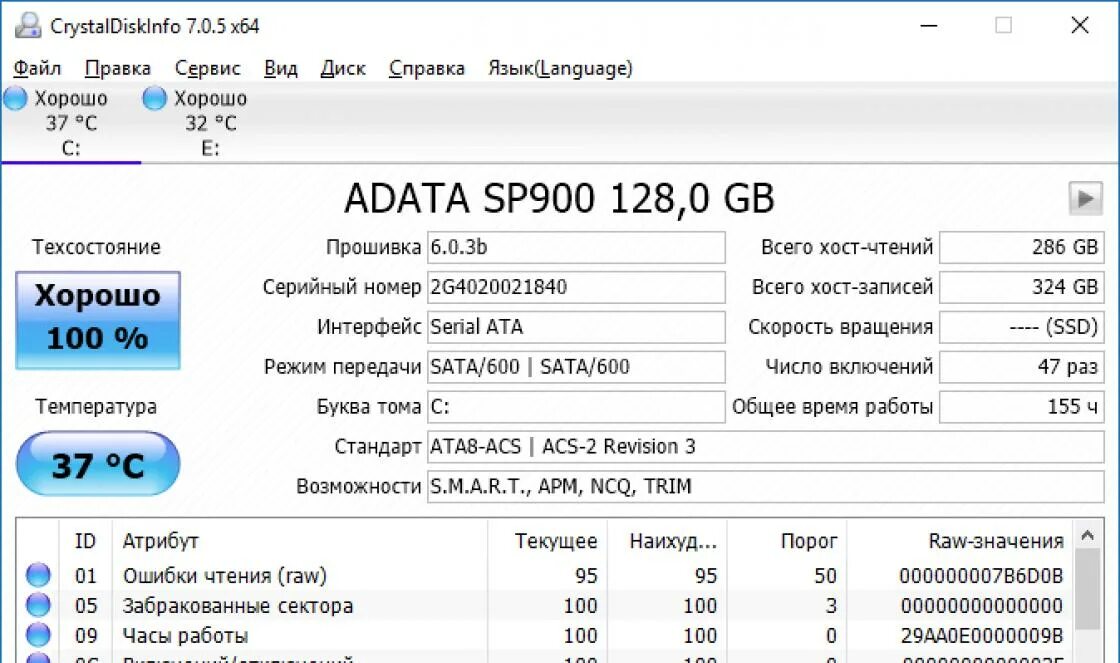Screen dimensions: 1120x663
Task: Click status orb for attribute 05 row
Action: (x=38, y=605)
